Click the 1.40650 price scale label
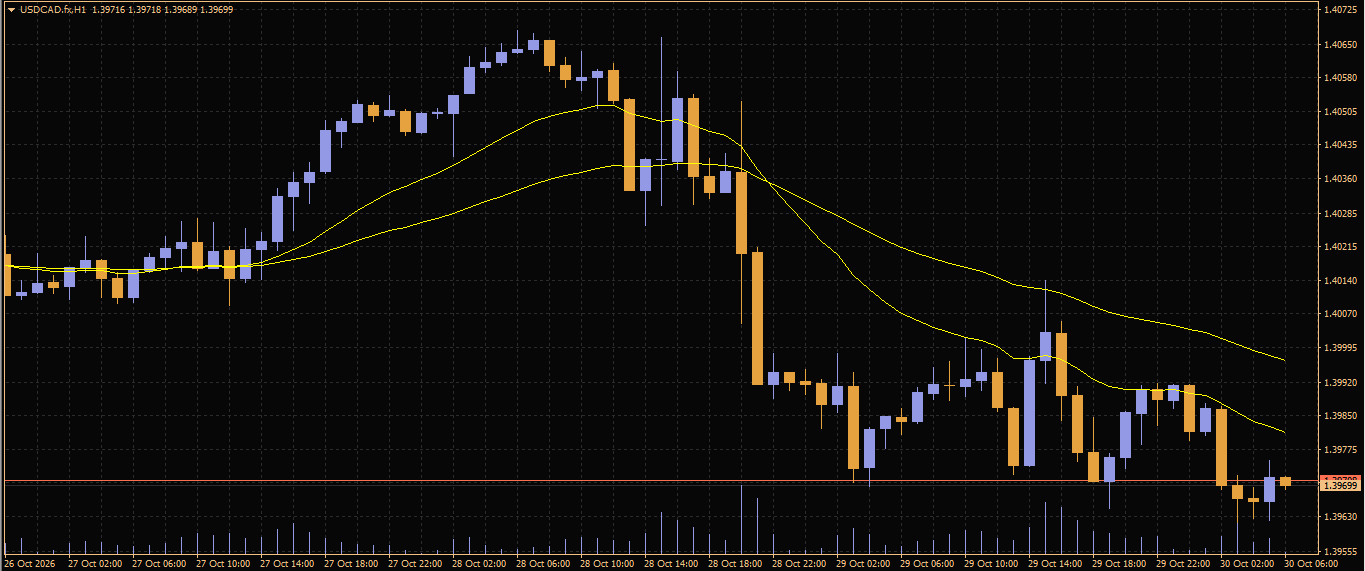 [x=1339, y=44]
